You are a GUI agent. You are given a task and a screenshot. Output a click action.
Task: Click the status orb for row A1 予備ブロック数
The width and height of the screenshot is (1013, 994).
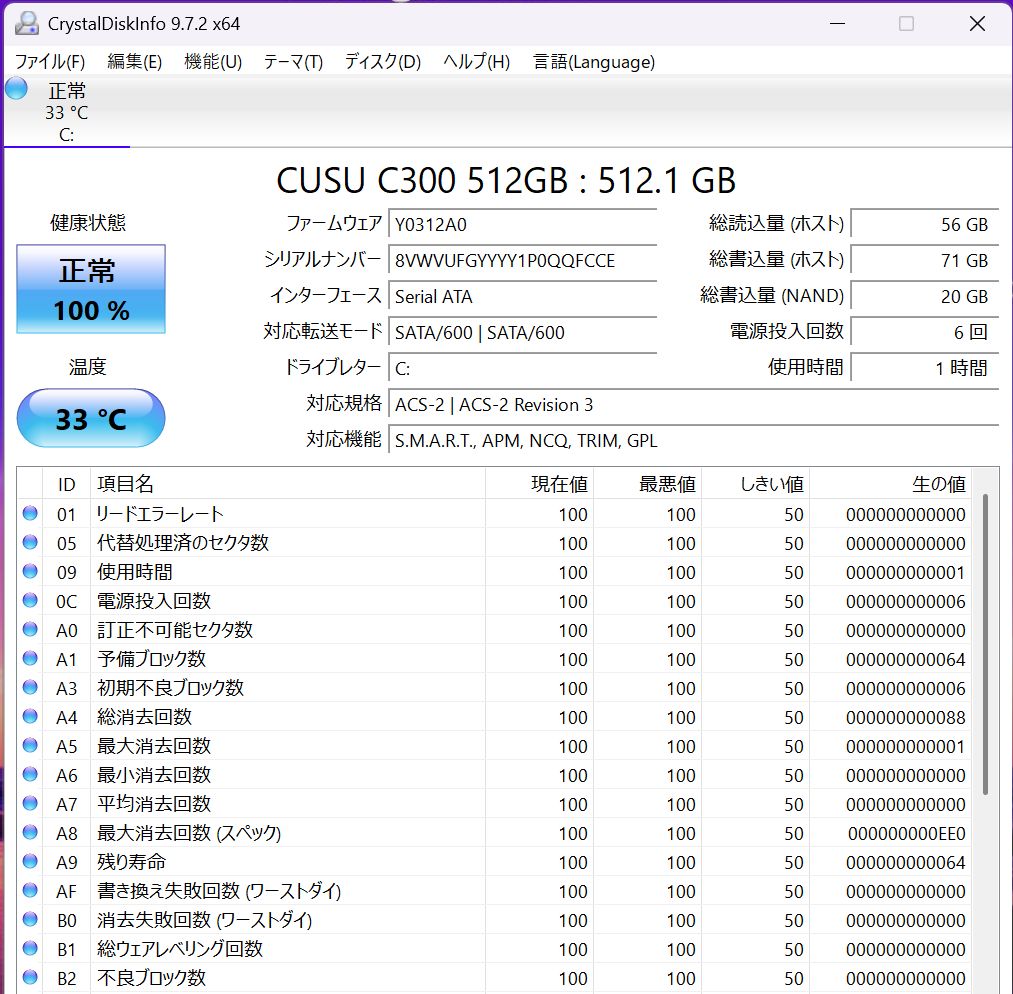(30, 658)
